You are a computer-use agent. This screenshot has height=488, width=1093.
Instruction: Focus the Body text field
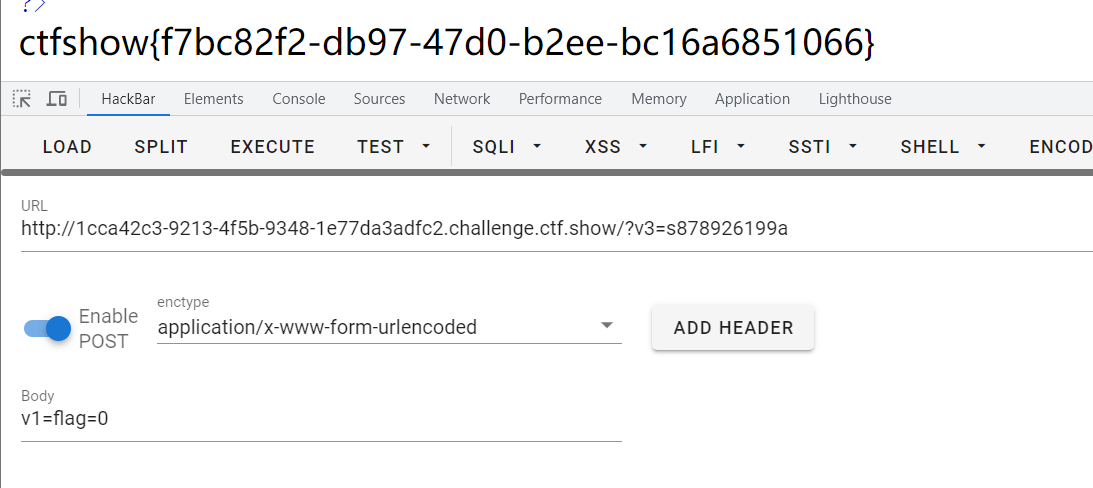[320, 419]
